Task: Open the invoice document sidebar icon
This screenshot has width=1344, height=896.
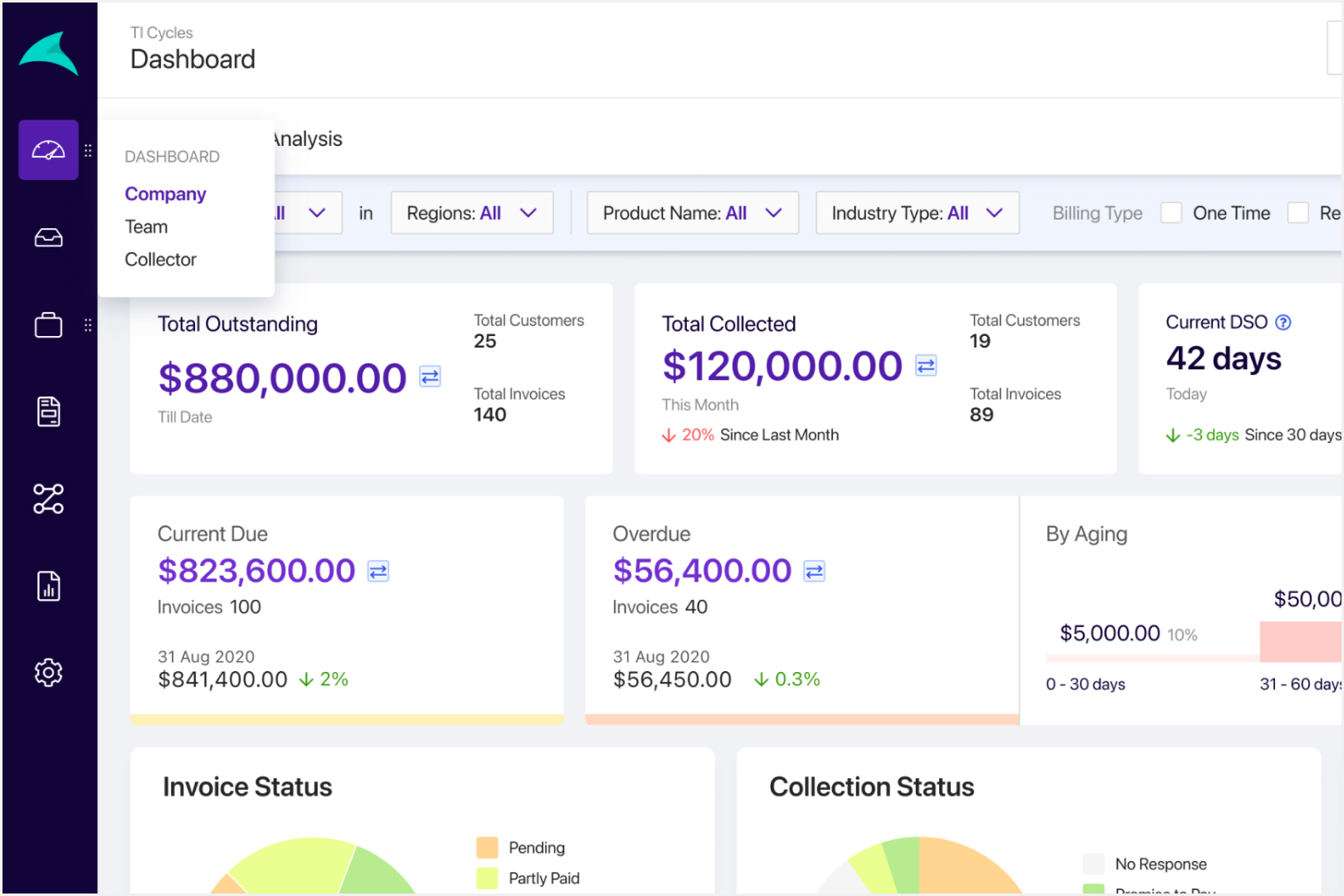Action: click(x=49, y=411)
